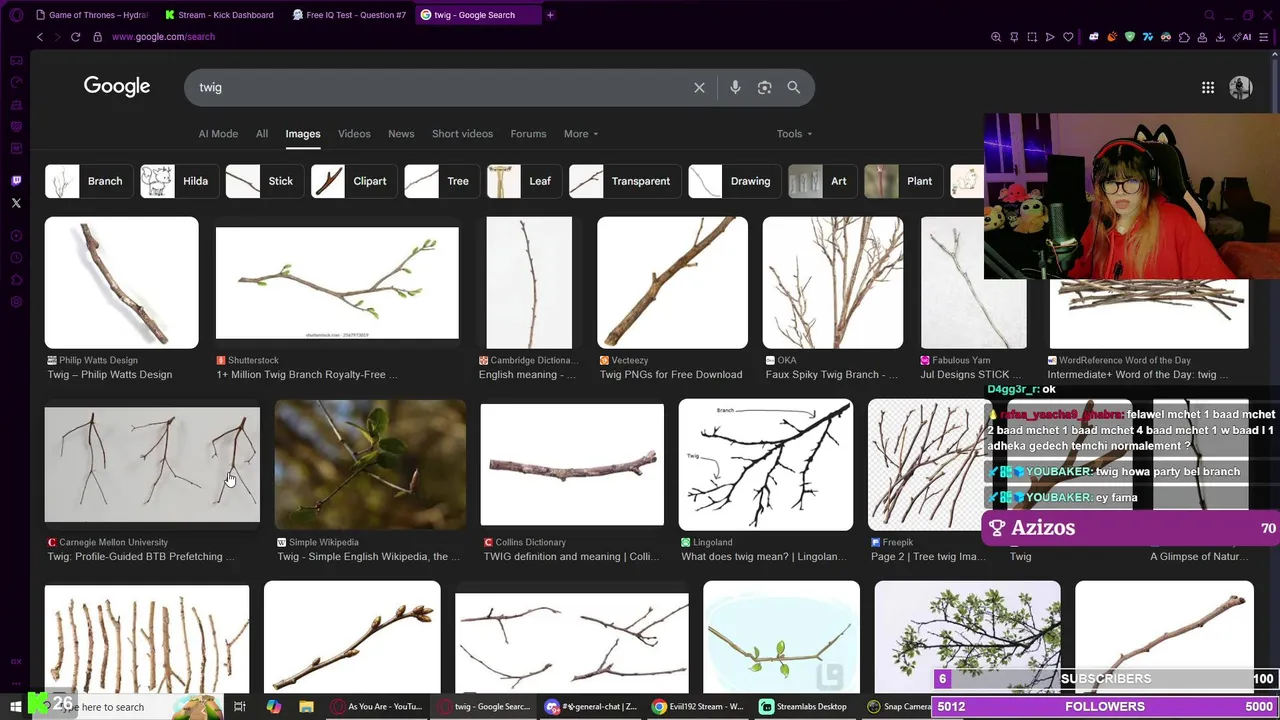The width and height of the screenshot is (1280, 720).
Task: Filter images by the Transparent chip
Action: point(624,181)
